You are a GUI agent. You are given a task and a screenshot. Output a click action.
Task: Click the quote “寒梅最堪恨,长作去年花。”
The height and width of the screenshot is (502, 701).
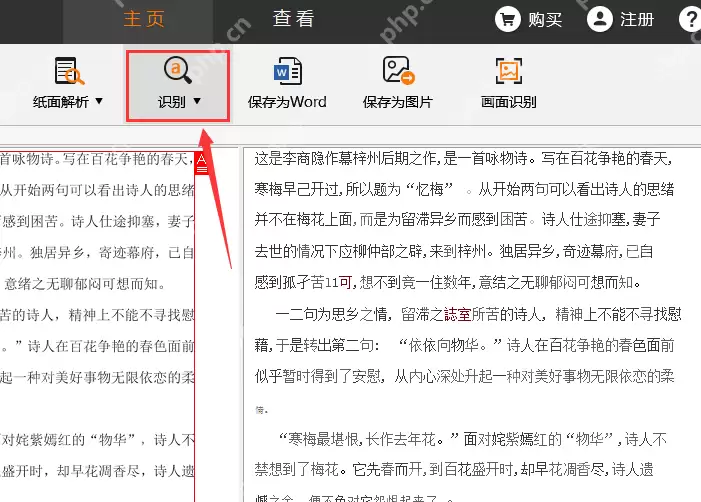[x=368, y=439]
